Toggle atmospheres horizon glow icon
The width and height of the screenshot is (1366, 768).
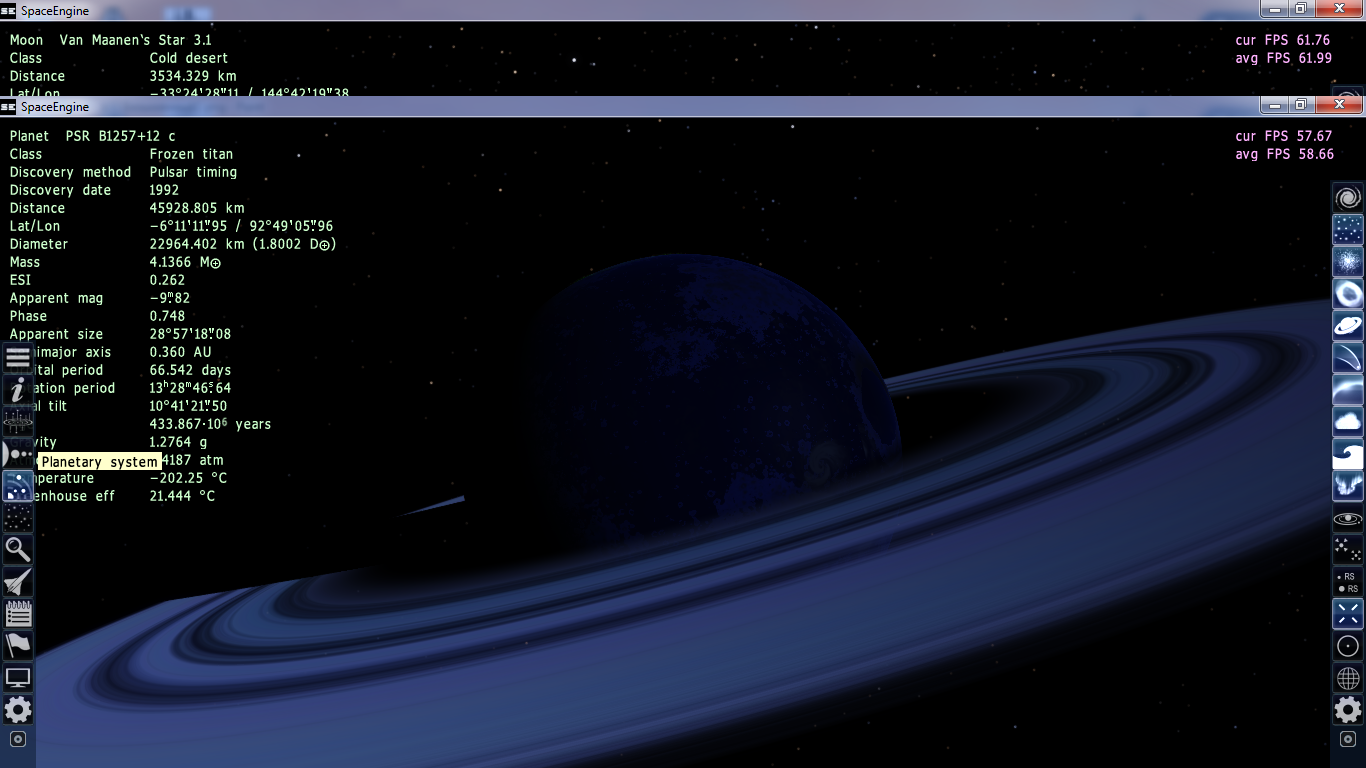(x=1348, y=389)
